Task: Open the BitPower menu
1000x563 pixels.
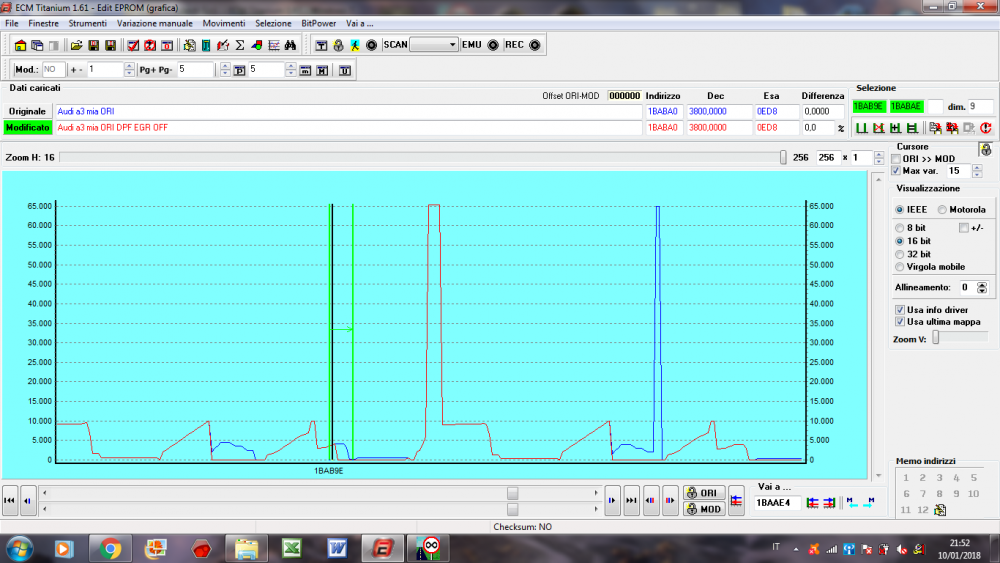Action: click(318, 22)
